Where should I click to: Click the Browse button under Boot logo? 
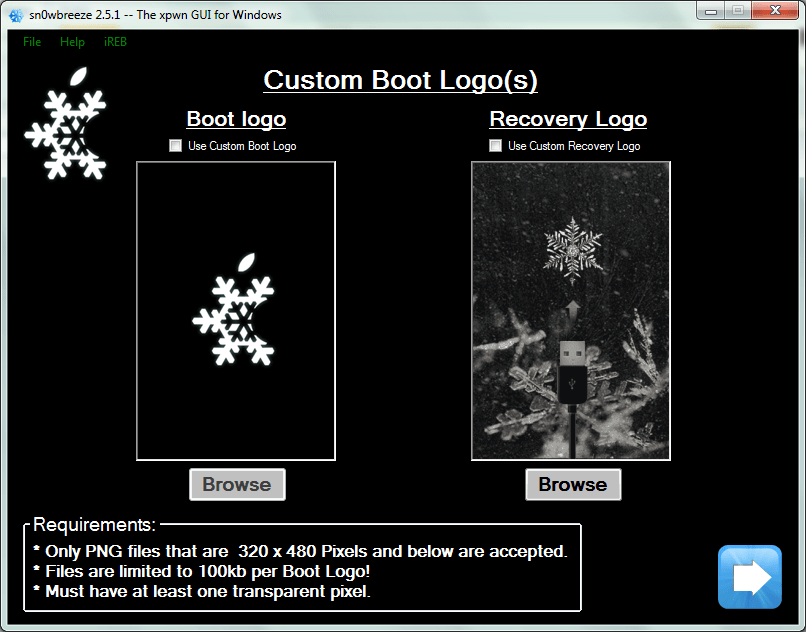point(237,484)
